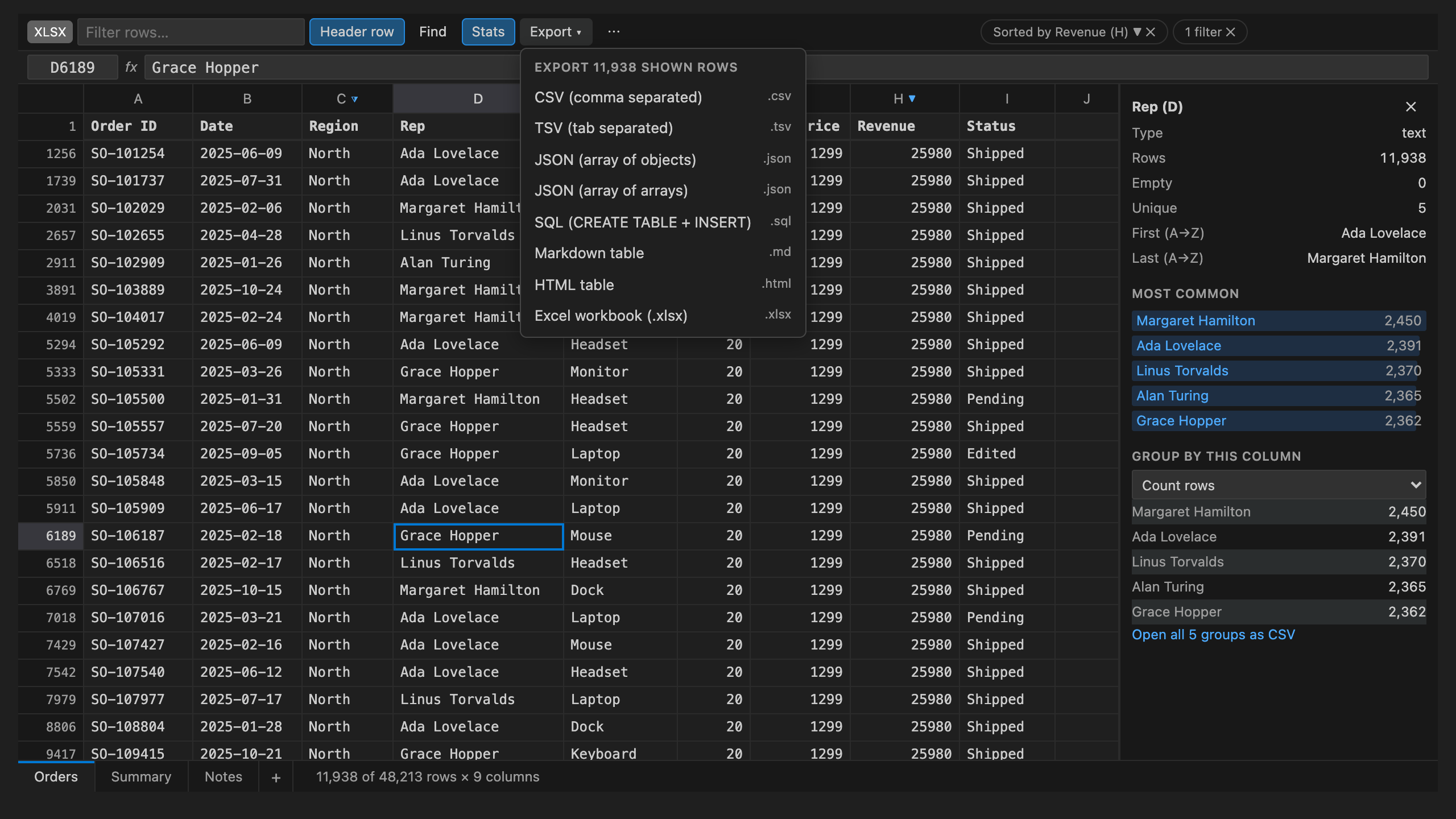Click Linus Torvalds in Most Common list
The width and height of the screenshot is (1456, 819).
[x=1279, y=371]
